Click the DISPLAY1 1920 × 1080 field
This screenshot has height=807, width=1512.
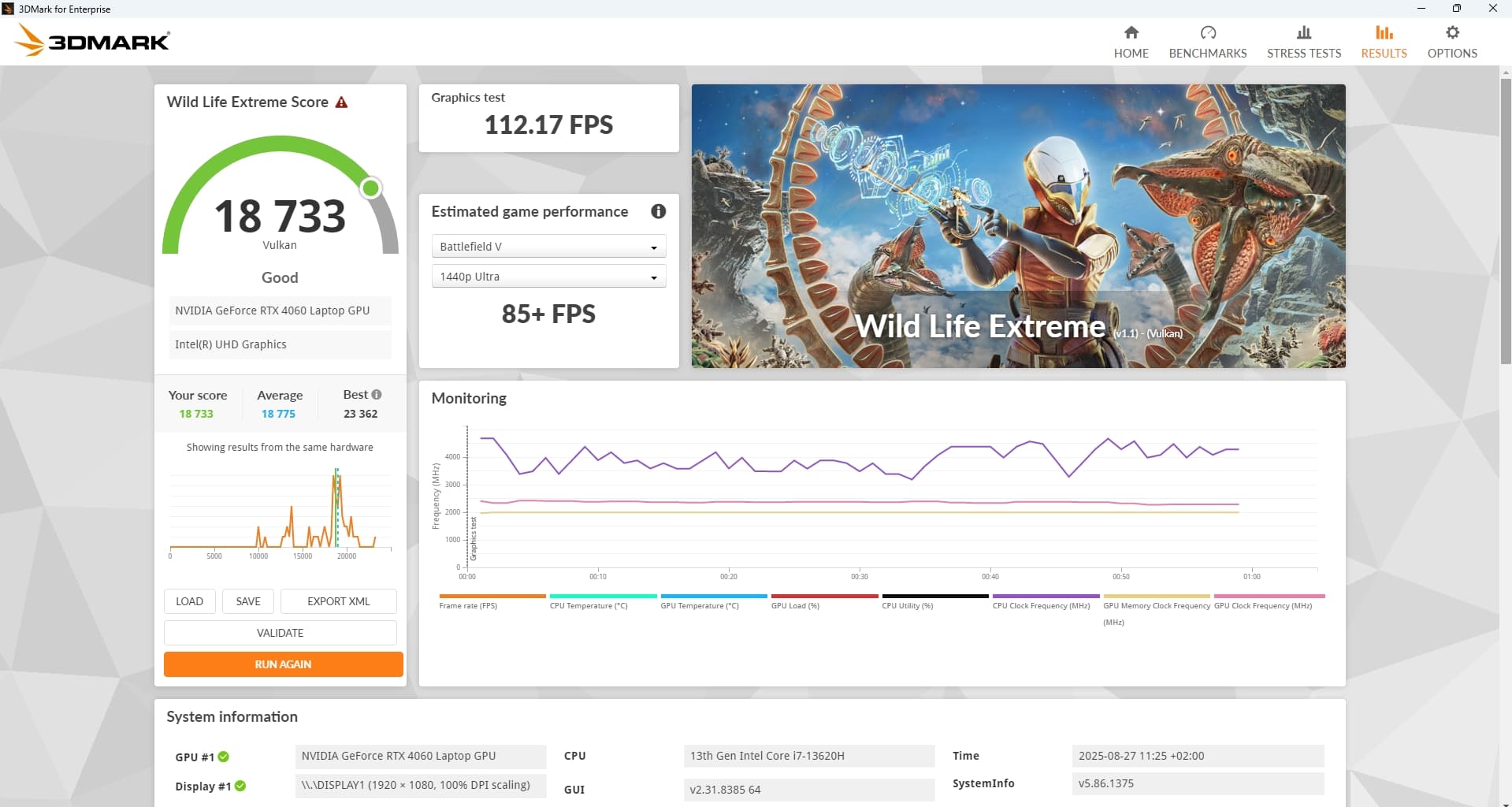tap(421, 785)
